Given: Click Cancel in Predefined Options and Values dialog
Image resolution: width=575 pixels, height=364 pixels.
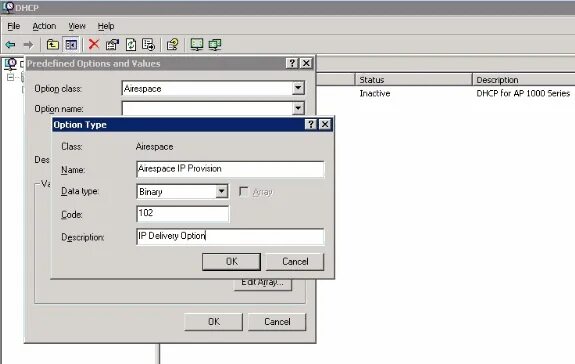Looking at the screenshot, I should tap(277, 322).
